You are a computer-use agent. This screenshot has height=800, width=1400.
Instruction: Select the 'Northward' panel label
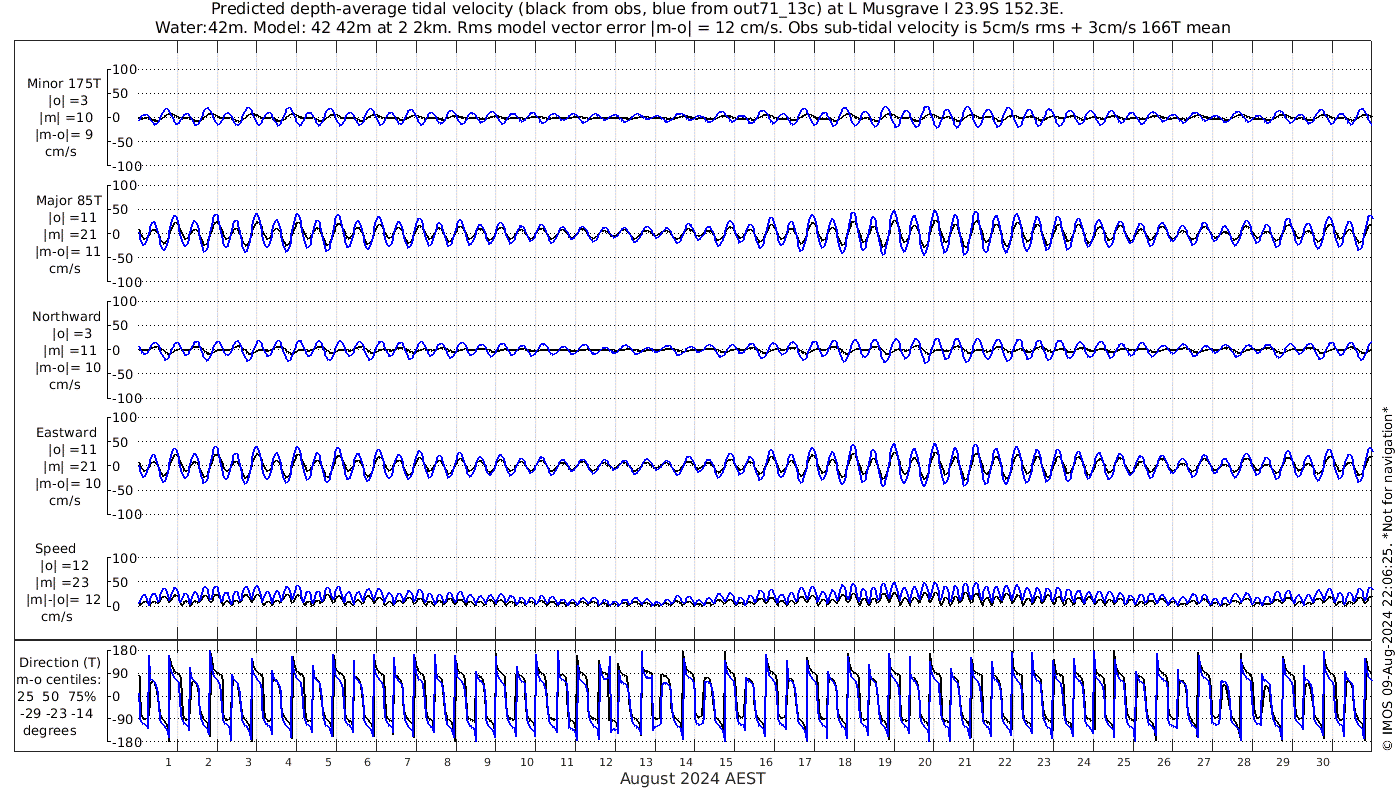pyautogui.click(x=66, y=317)
